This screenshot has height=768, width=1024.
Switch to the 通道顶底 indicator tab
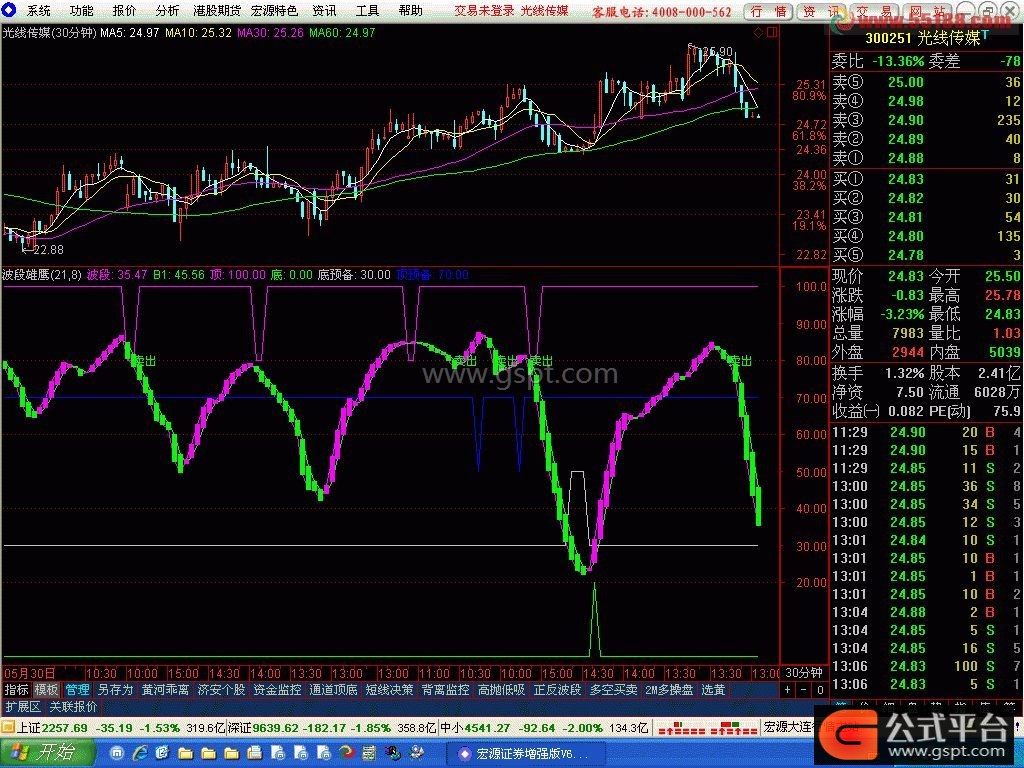(x=334, y=690)
